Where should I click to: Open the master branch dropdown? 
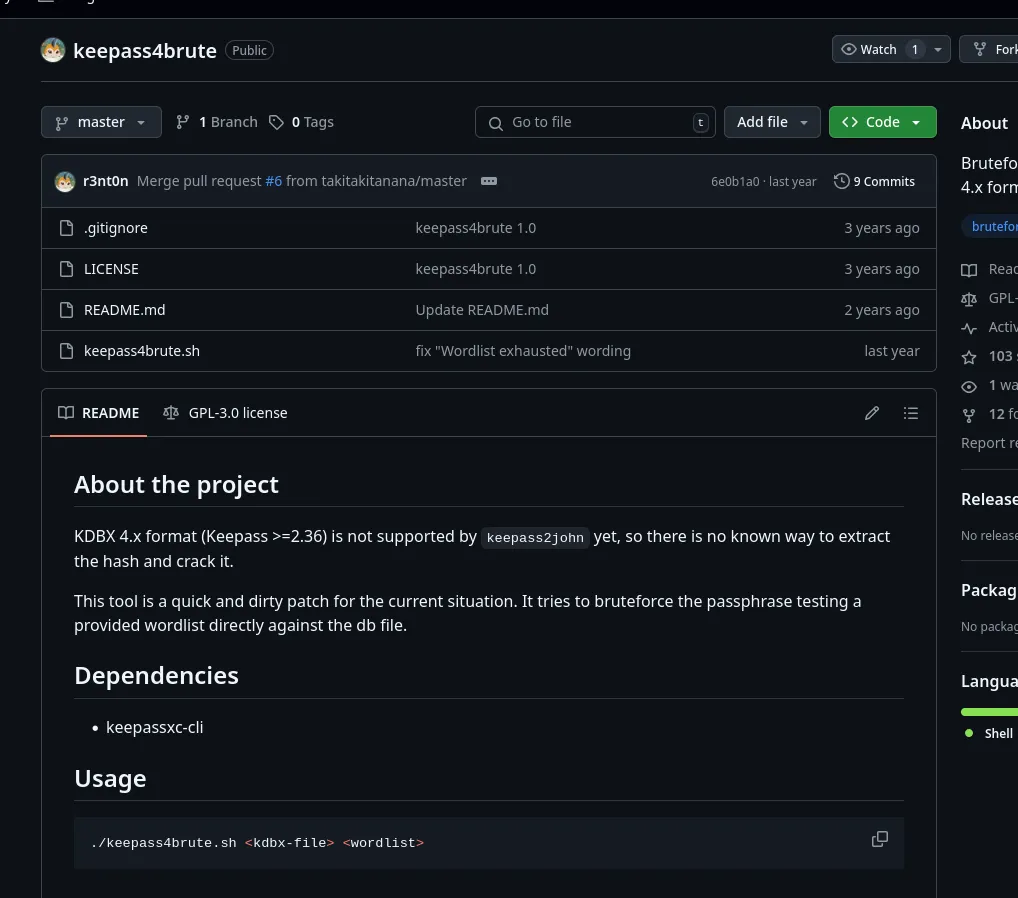click(101, 122)
